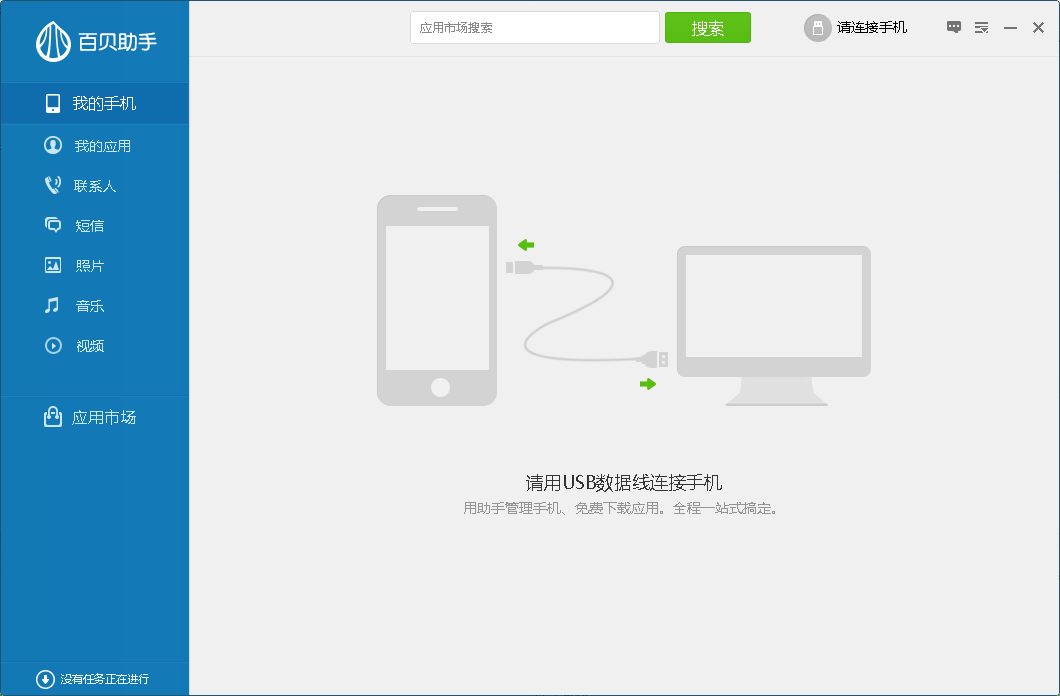Click the 我的应用 person icon
1060x696 pixels.
53,145
